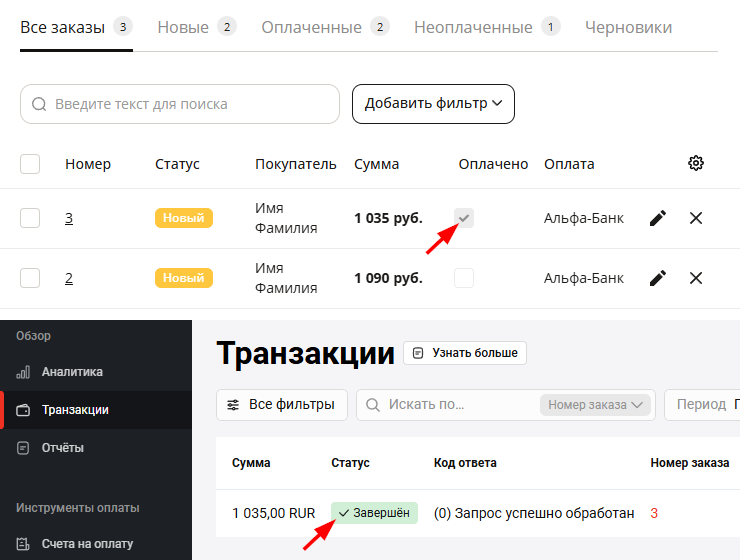Image resolution: width=740 pixels, height=560 pixels.
Task: Select the checkbox for order 3
Action: (x=30, y=218)
